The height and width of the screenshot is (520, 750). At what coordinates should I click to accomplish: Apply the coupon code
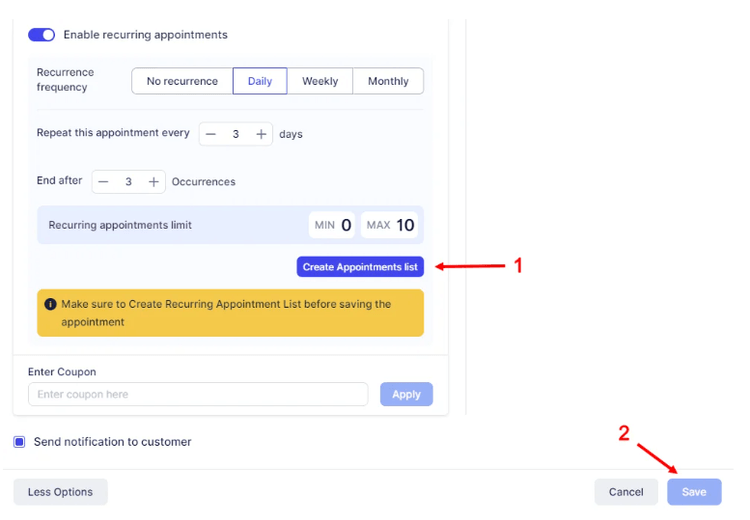pyautogui.click(x=407, y=394)
